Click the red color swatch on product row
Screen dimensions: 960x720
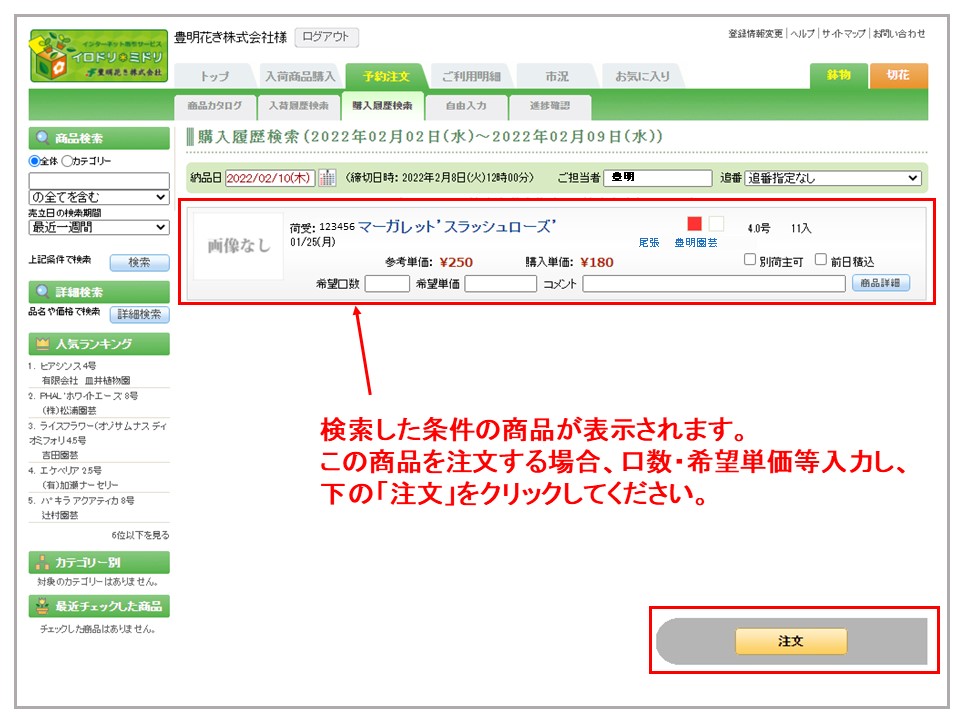[x=695, y=224]
